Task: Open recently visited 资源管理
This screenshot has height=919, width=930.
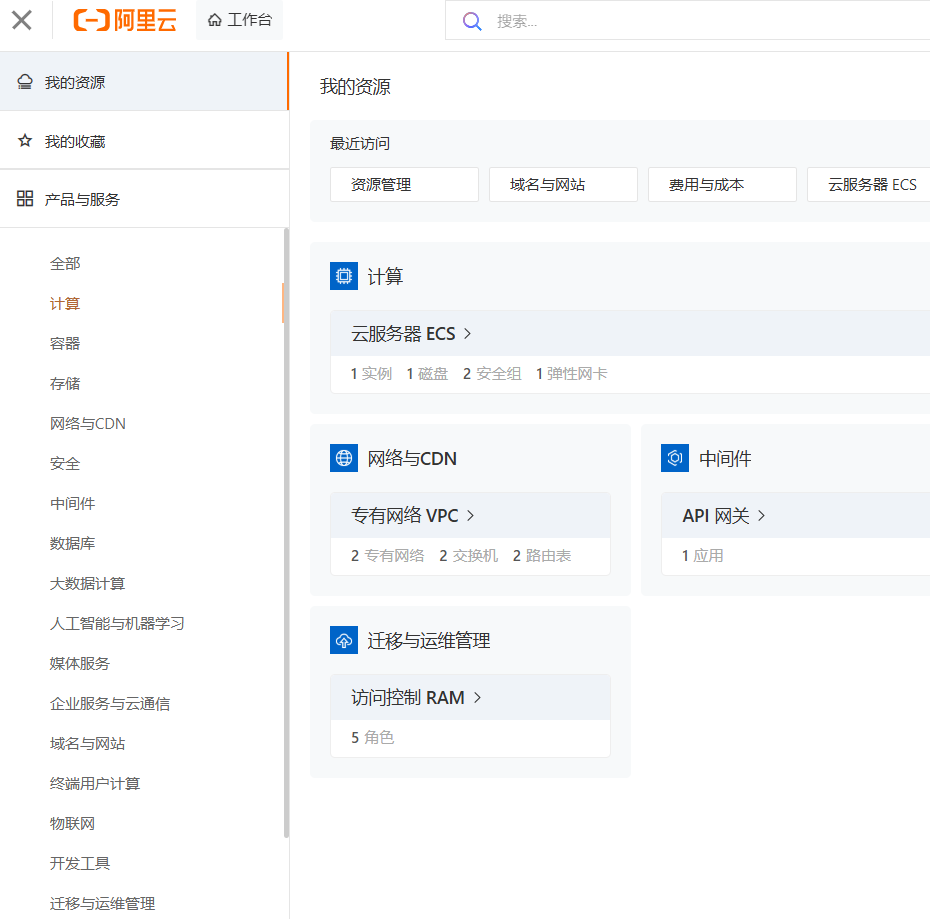Action: (x=405, y=185)
